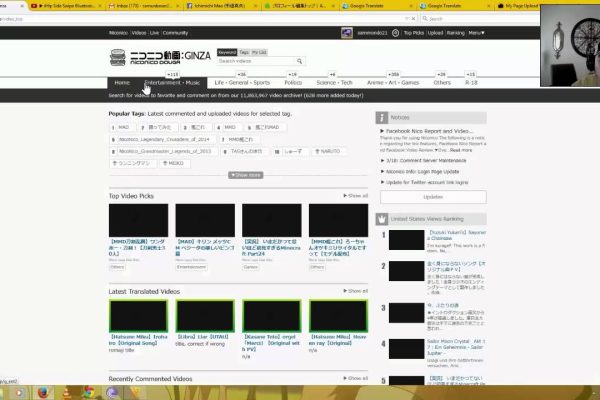Open the Politics category
This screenshot has width=600, height=400.
click(x=293, y=83)
